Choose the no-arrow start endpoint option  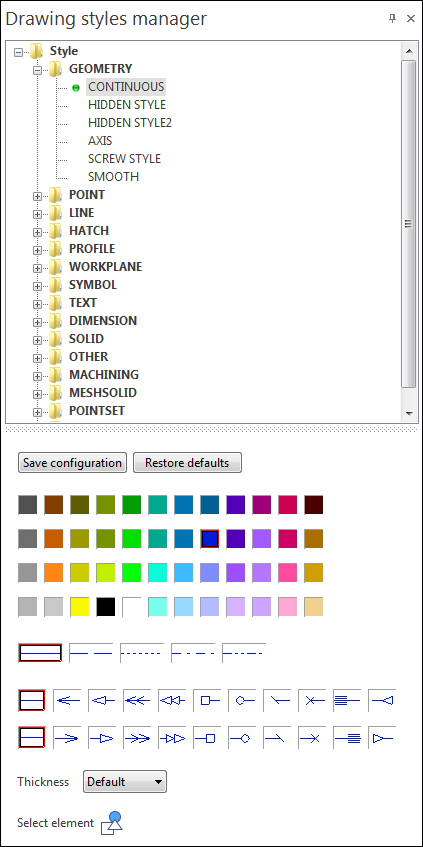32,700
